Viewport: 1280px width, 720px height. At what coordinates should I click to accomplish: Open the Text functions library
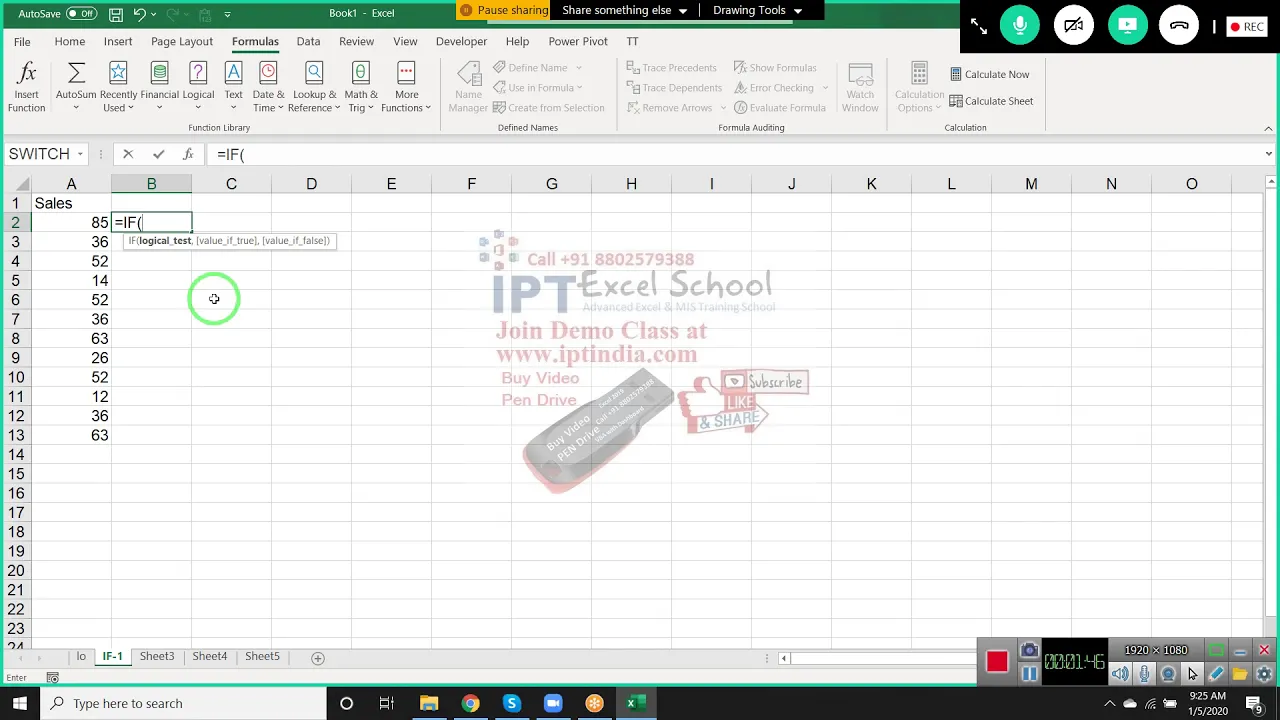[233, 87]
